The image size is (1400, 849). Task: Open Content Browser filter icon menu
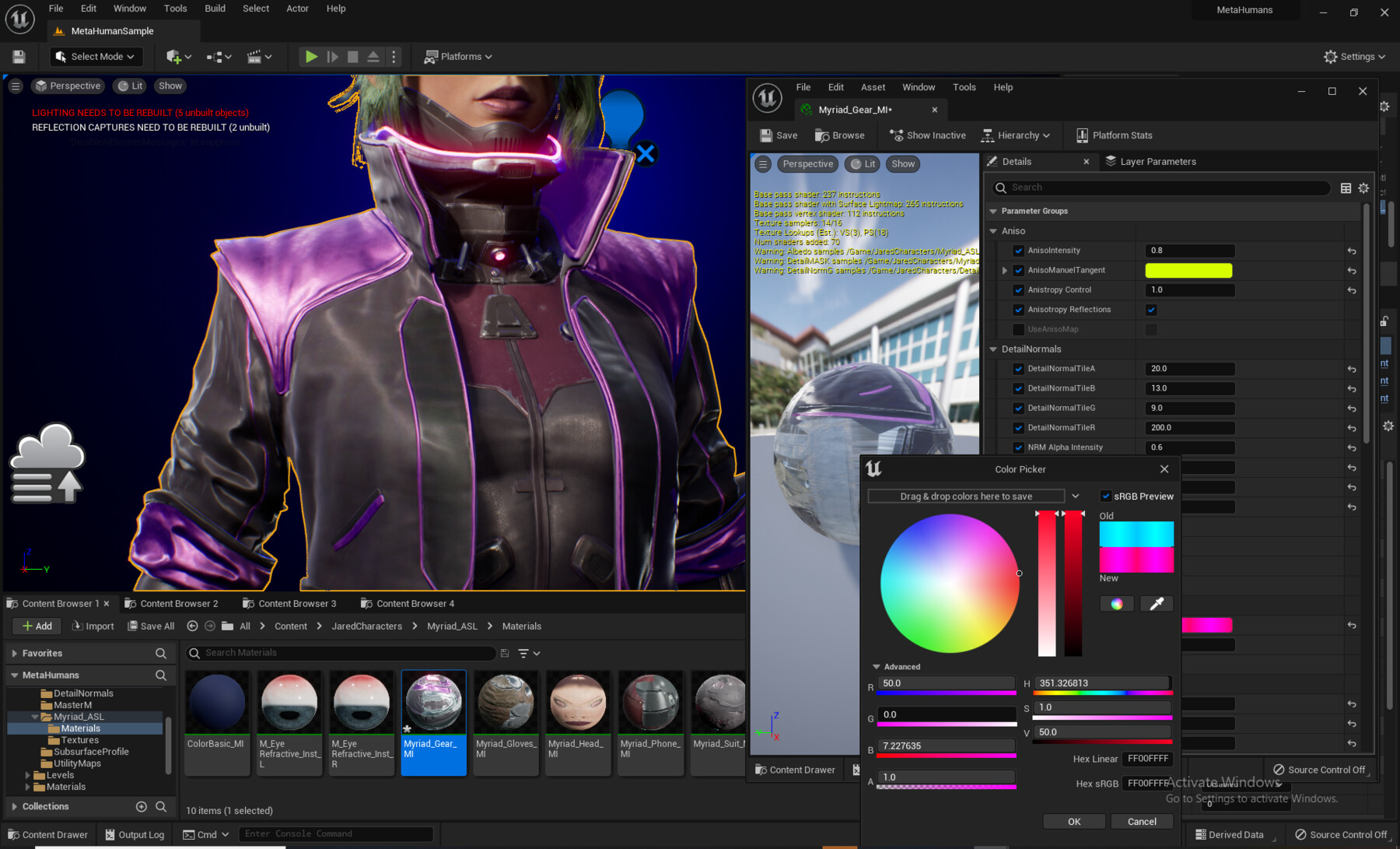click(x=529, y=654)
